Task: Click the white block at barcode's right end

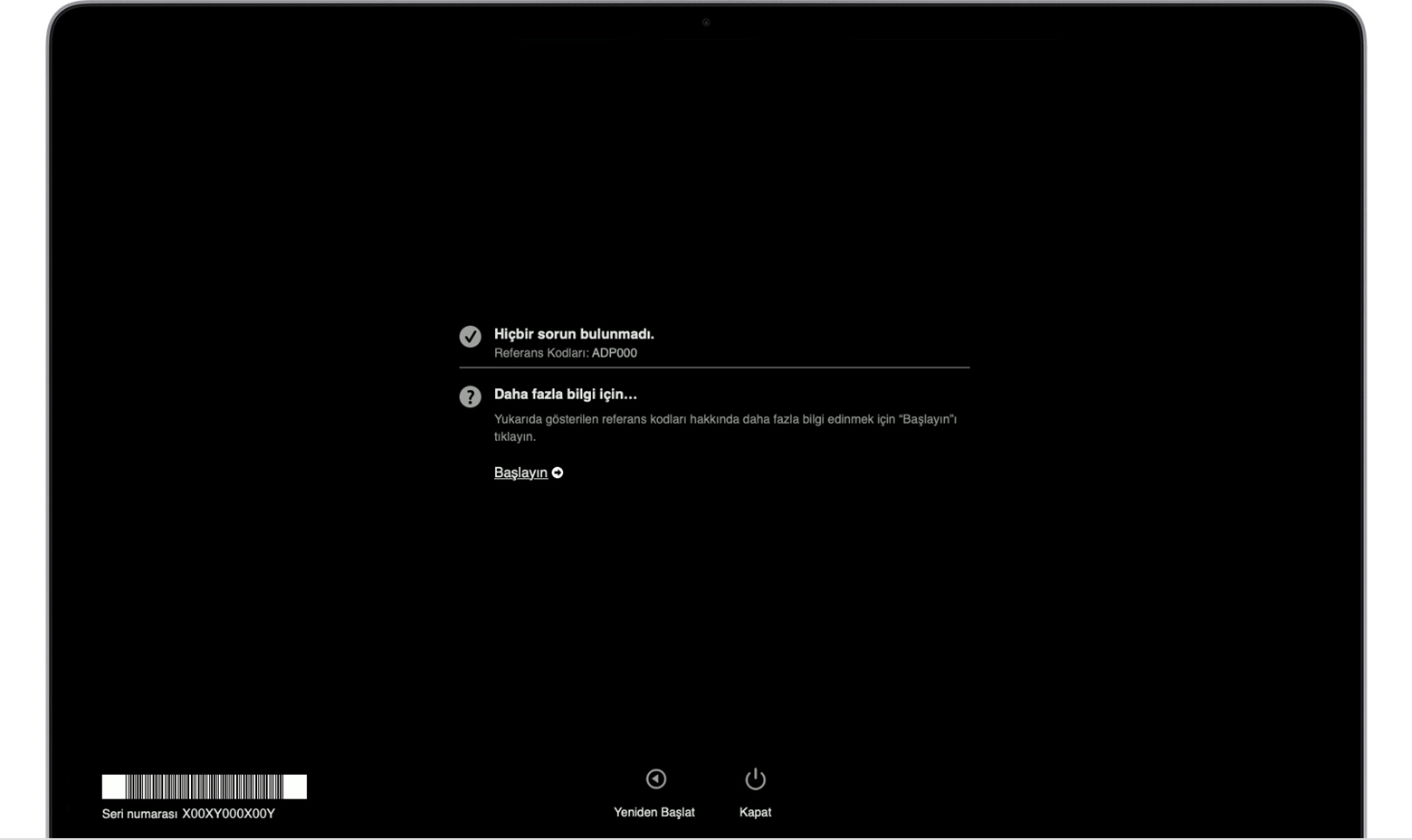Action: point(295,787)
